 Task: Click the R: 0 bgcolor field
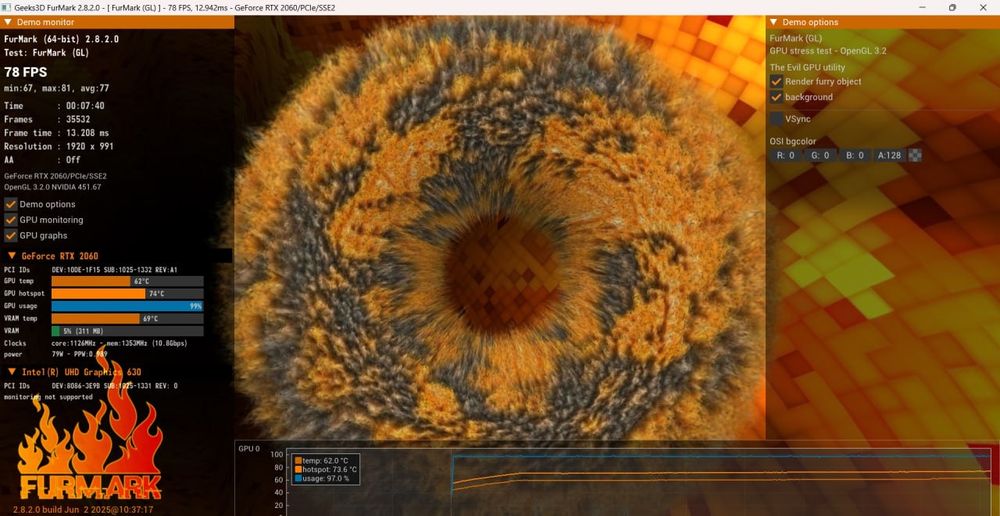[x=786, y=155]
